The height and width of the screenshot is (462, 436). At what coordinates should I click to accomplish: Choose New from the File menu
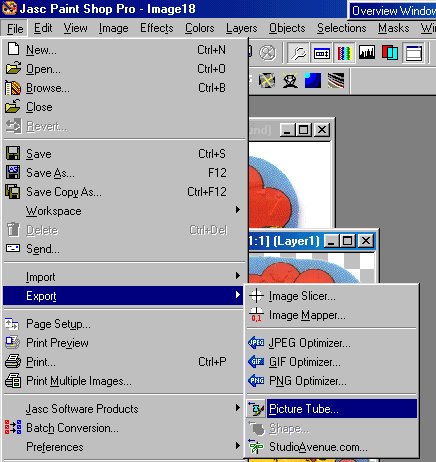pos(123,50)
